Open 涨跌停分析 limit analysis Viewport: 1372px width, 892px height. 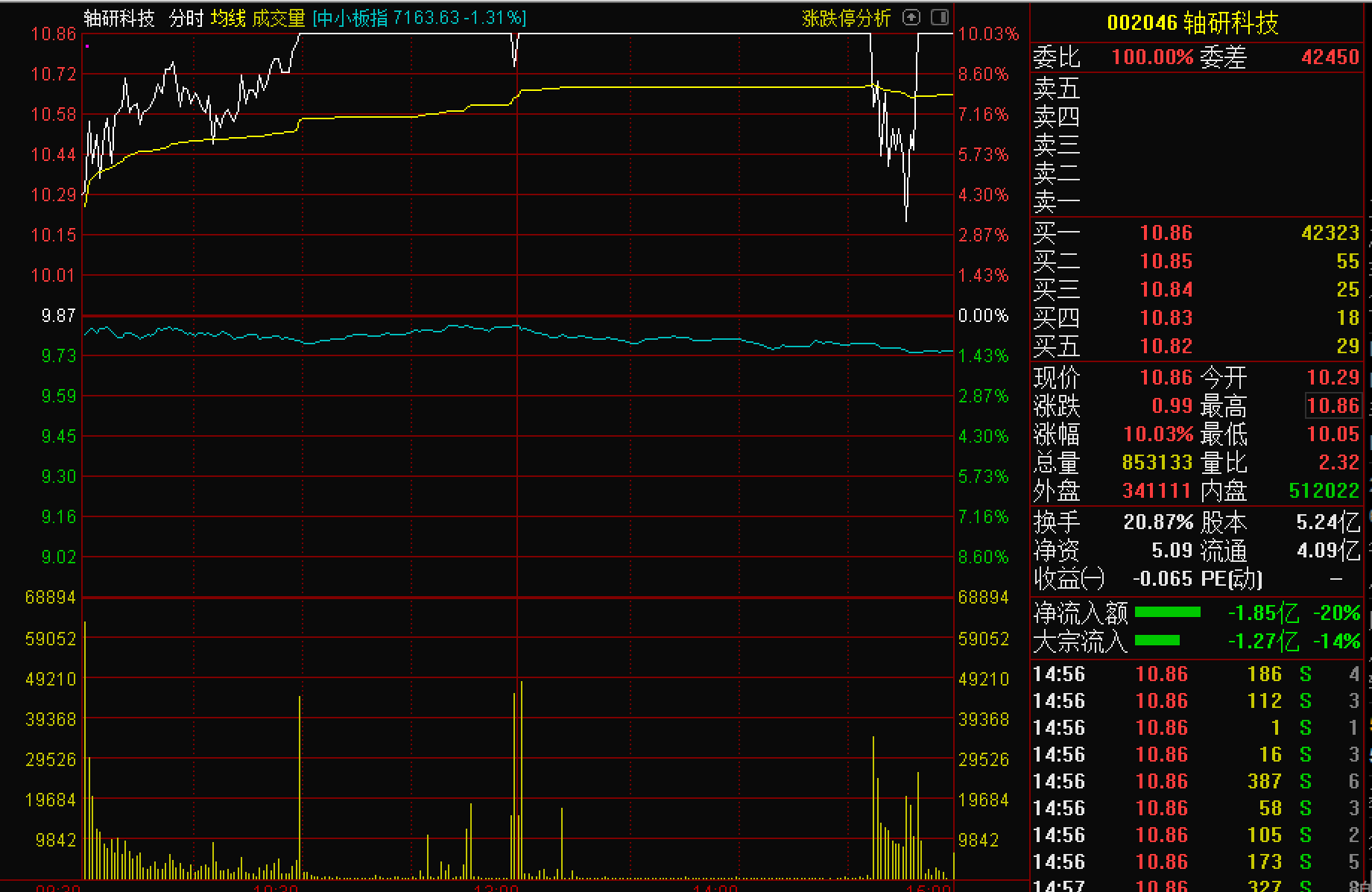(846, 18)
